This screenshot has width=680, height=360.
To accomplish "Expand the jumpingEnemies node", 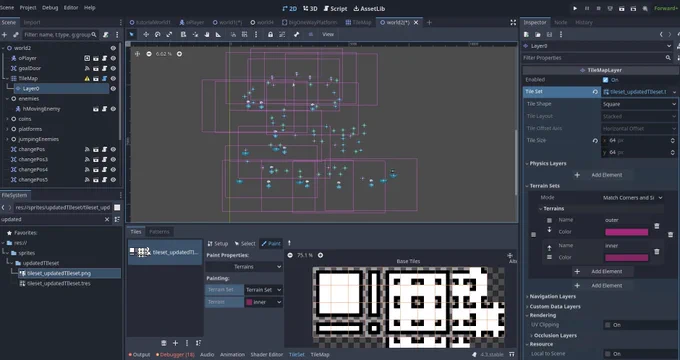I will pos(7,139).
